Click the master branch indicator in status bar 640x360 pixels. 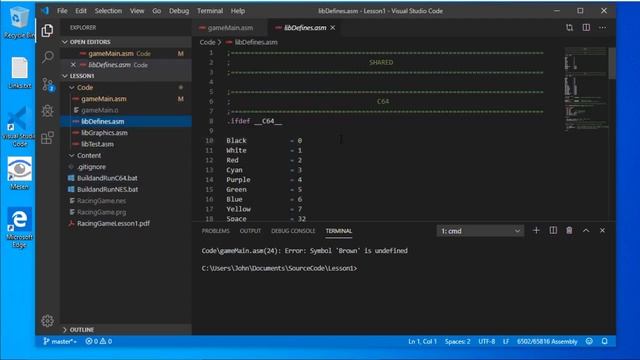[x=60, y=341]
